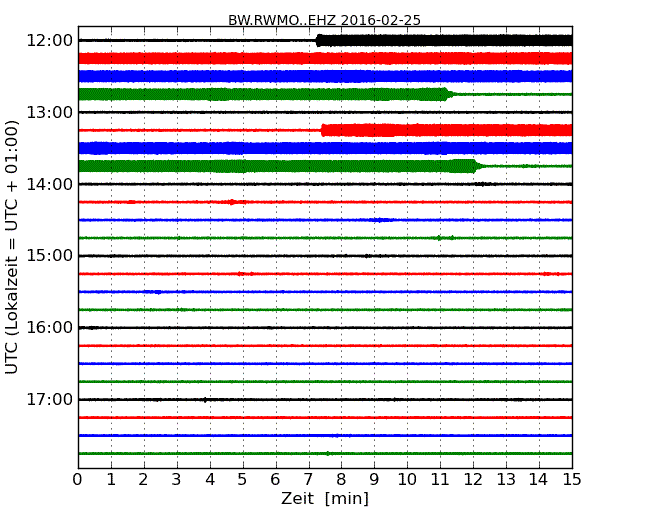Click the thick red 12:15 trace
The image size is (650, 520).
coord(325,58)
